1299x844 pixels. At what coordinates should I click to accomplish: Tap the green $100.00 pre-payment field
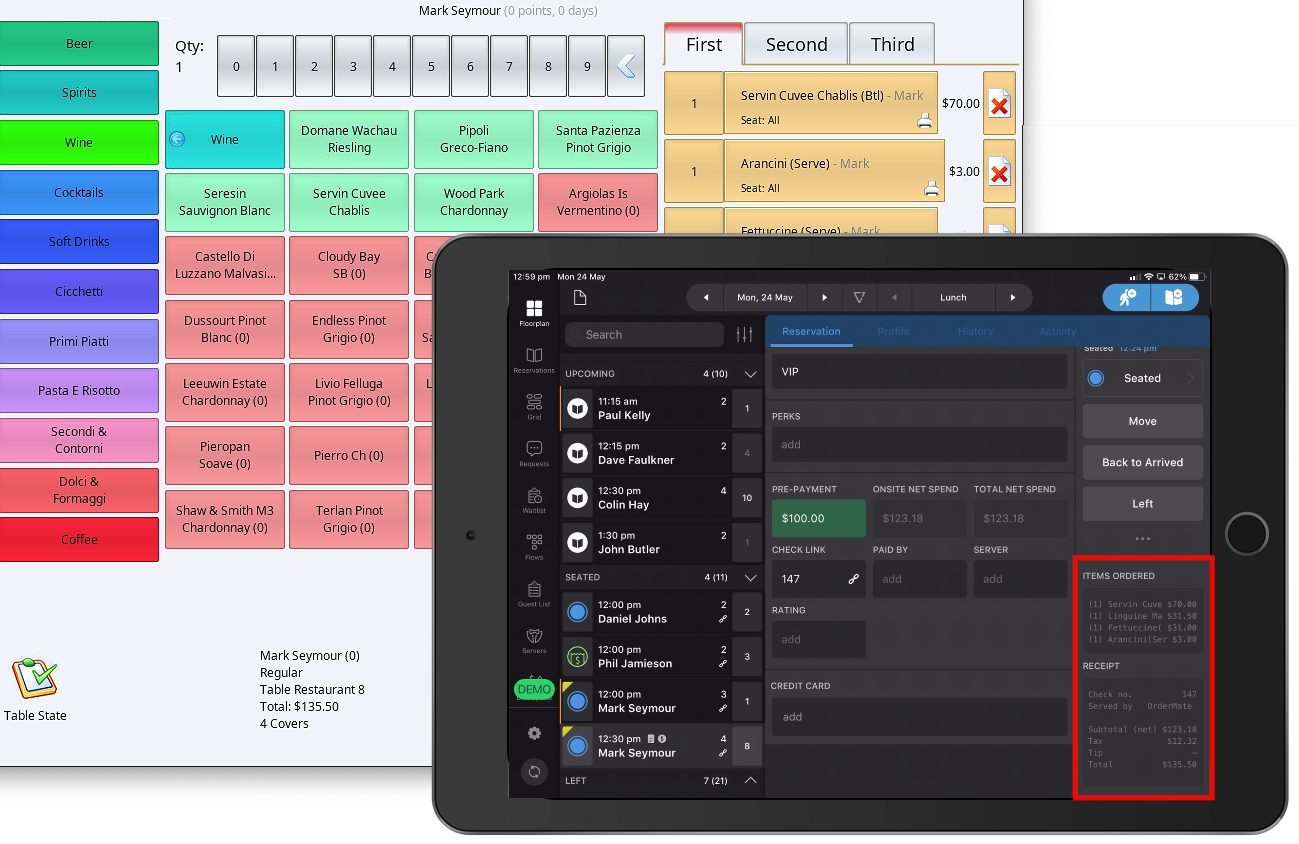[818, 518]
